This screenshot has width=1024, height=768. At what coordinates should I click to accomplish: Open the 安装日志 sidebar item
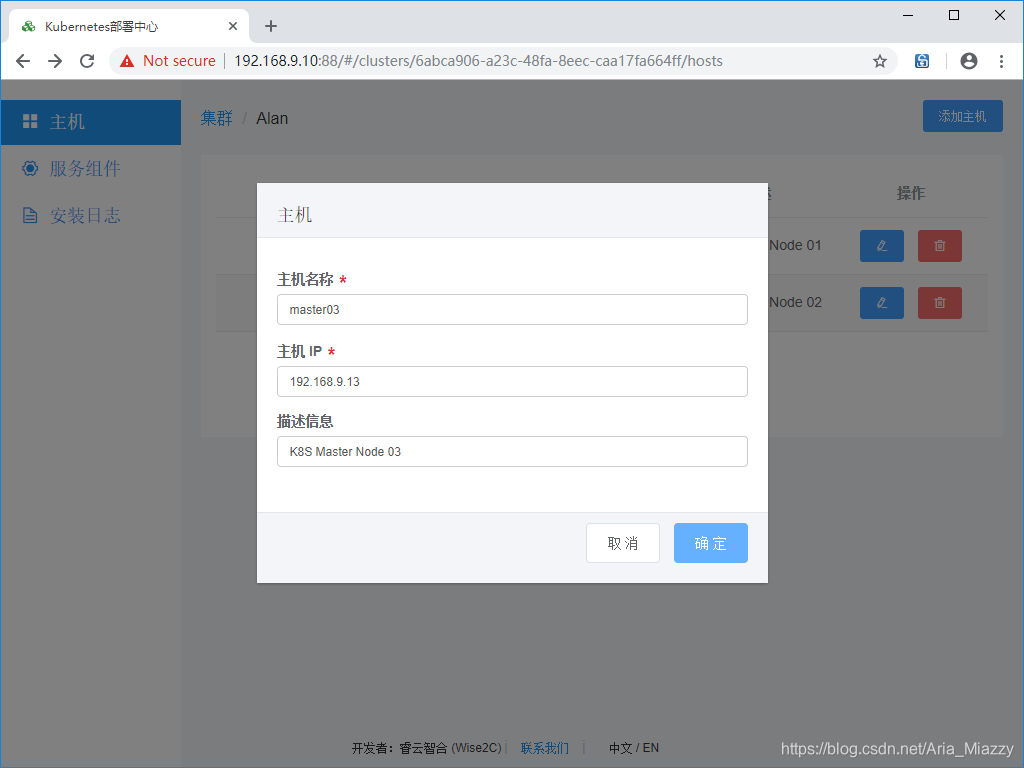click(x=91, y=216)
